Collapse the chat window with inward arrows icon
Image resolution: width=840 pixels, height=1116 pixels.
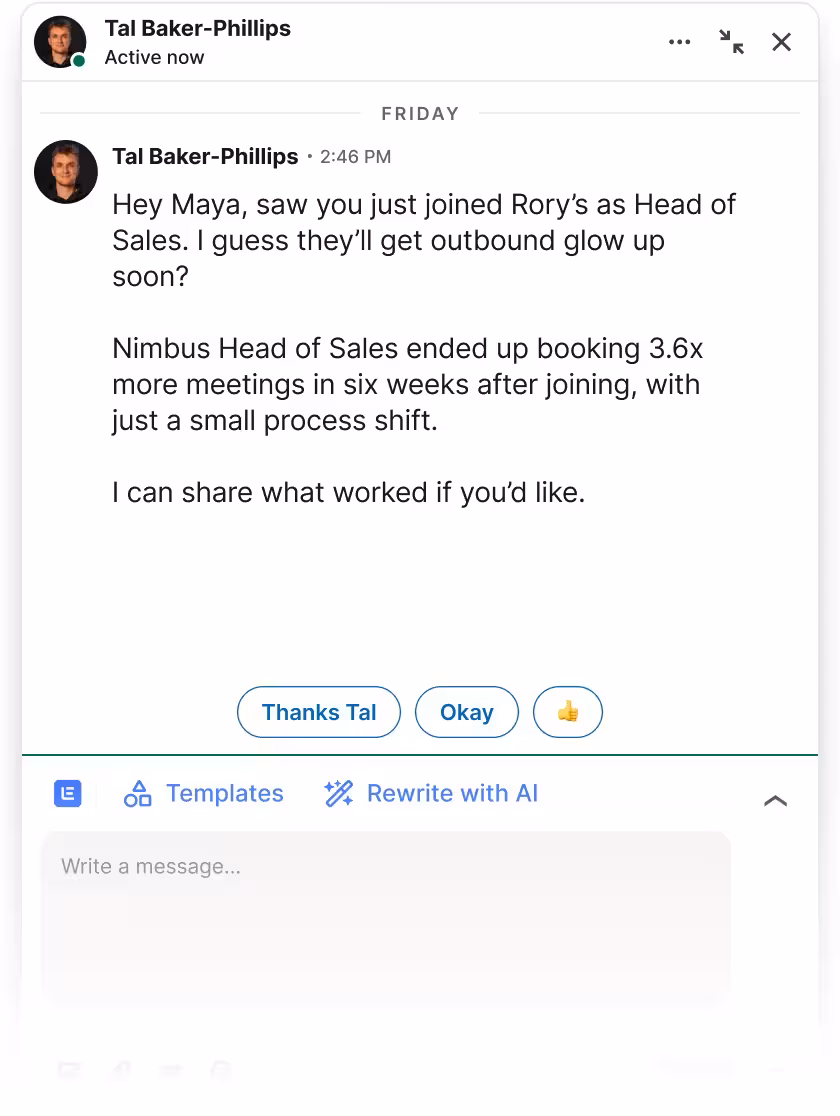tap(731, 42)
